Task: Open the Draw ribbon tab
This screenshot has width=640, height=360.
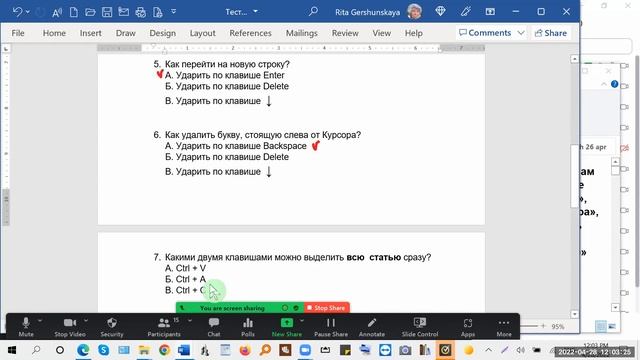Action: pyautogui.click(x=125, y=33)
